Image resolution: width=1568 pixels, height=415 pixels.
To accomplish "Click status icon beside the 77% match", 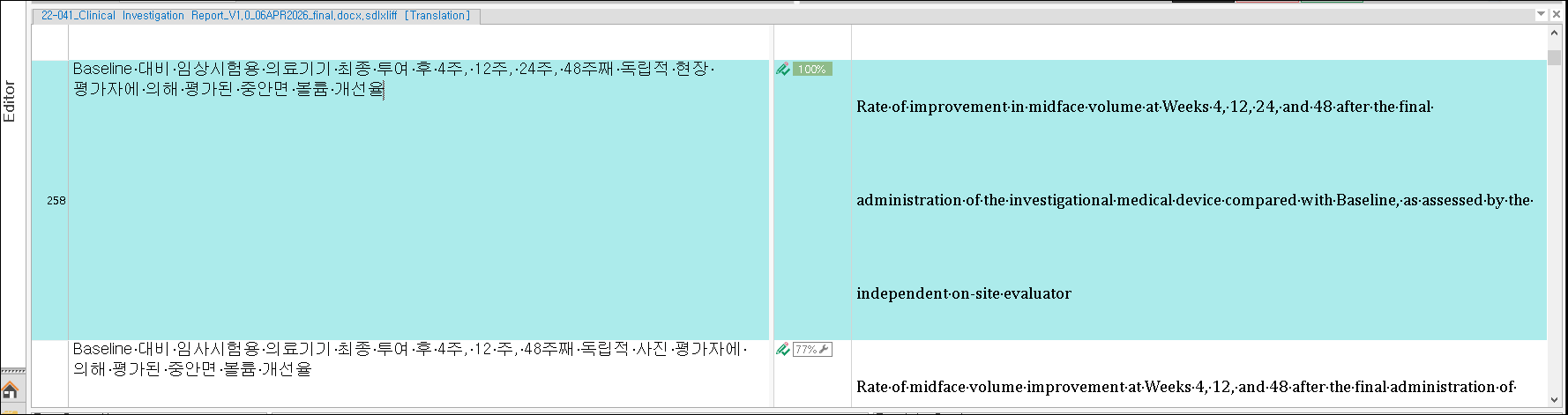I will (783, 349).
